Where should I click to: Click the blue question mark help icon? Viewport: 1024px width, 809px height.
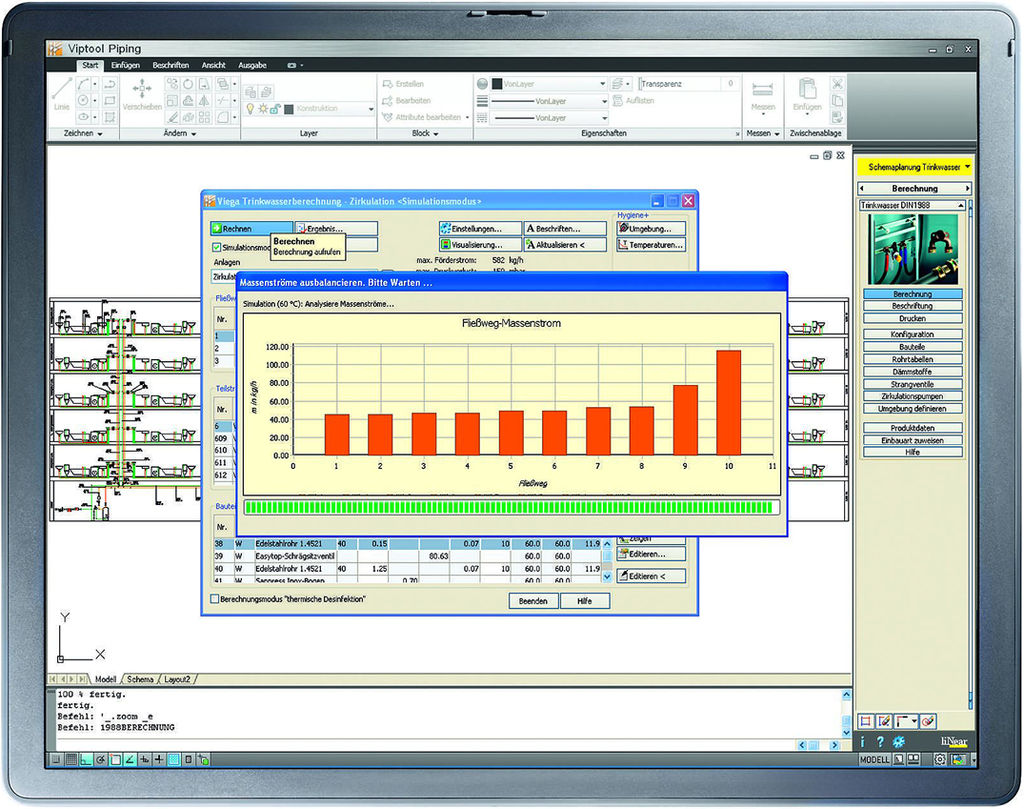pyautogui.click(x=880, y=741)
